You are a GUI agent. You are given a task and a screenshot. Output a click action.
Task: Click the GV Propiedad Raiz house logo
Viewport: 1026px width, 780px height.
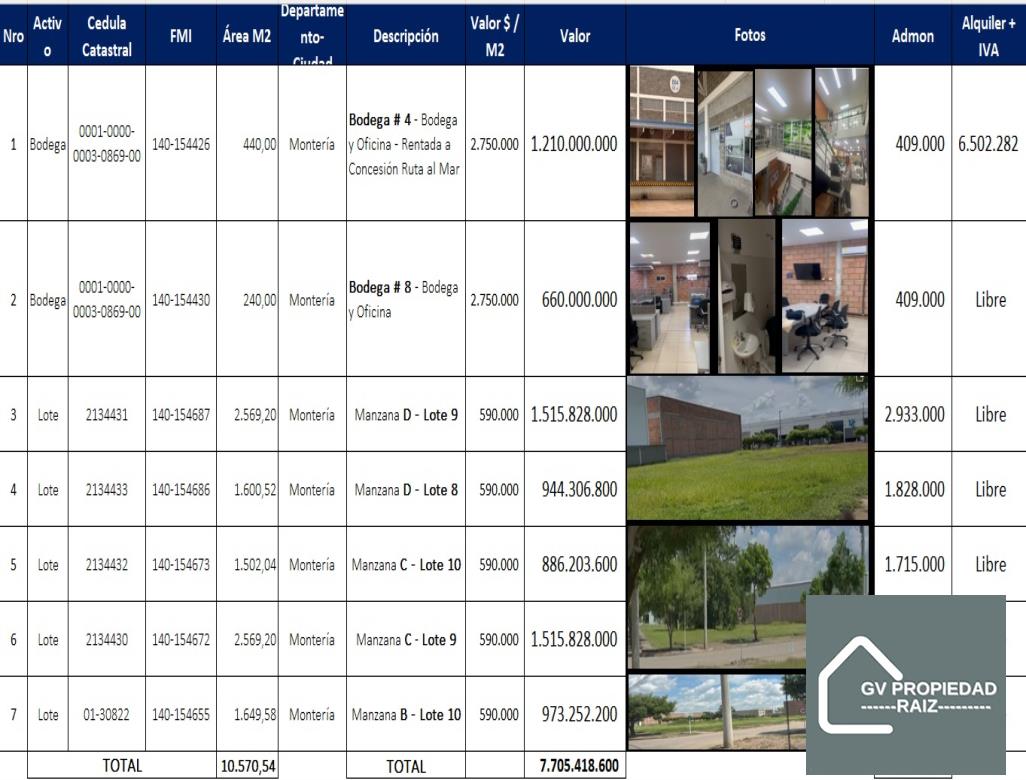pos(905,684)
